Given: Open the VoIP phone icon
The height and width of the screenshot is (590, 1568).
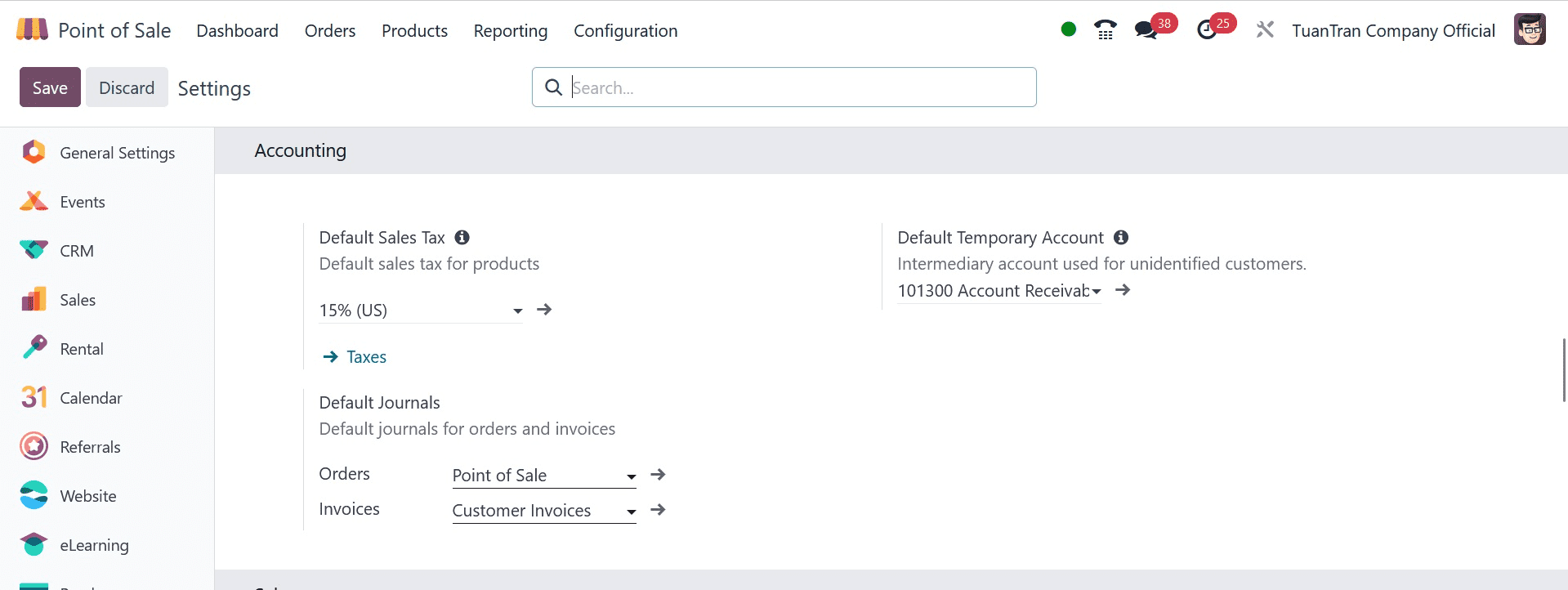Looking at the screenshot, I should [1106, 30].
